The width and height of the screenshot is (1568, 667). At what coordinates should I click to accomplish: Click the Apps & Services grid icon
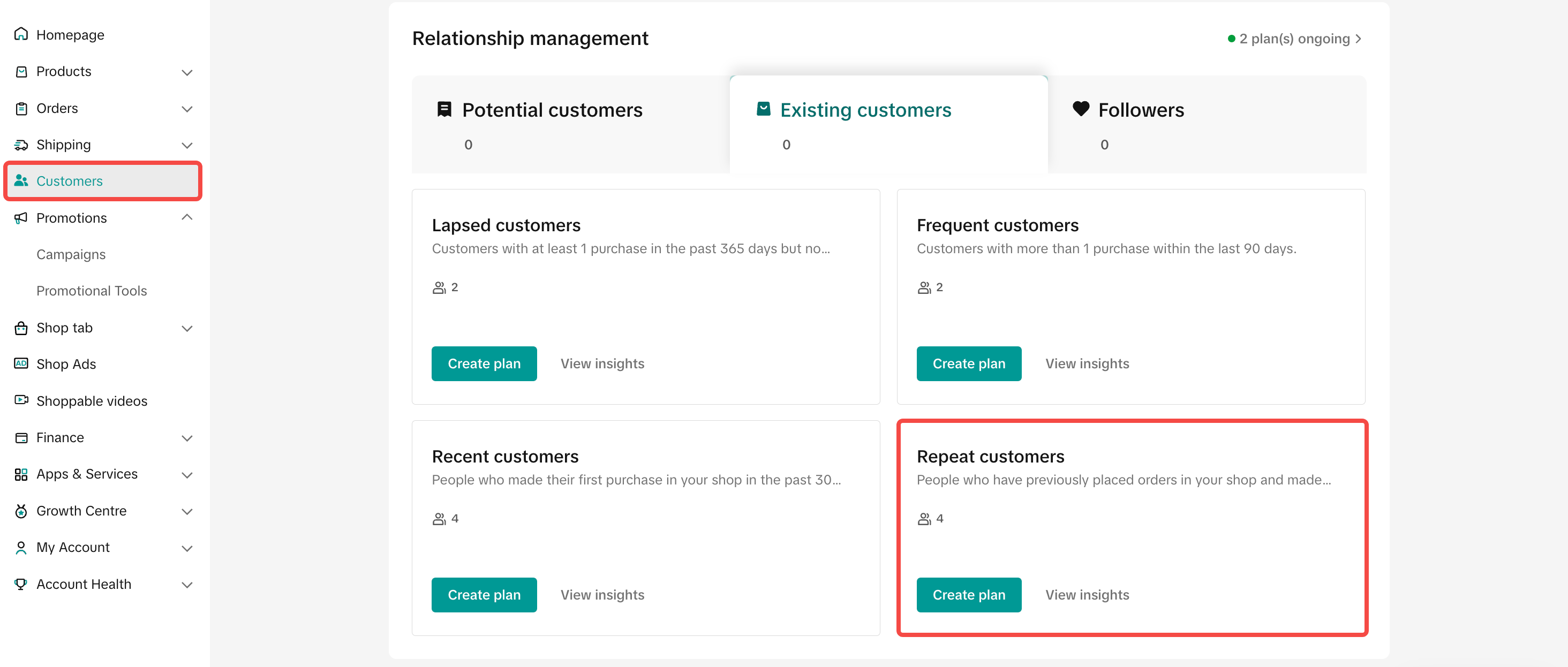pyautogui.click(x=21, y=474)
